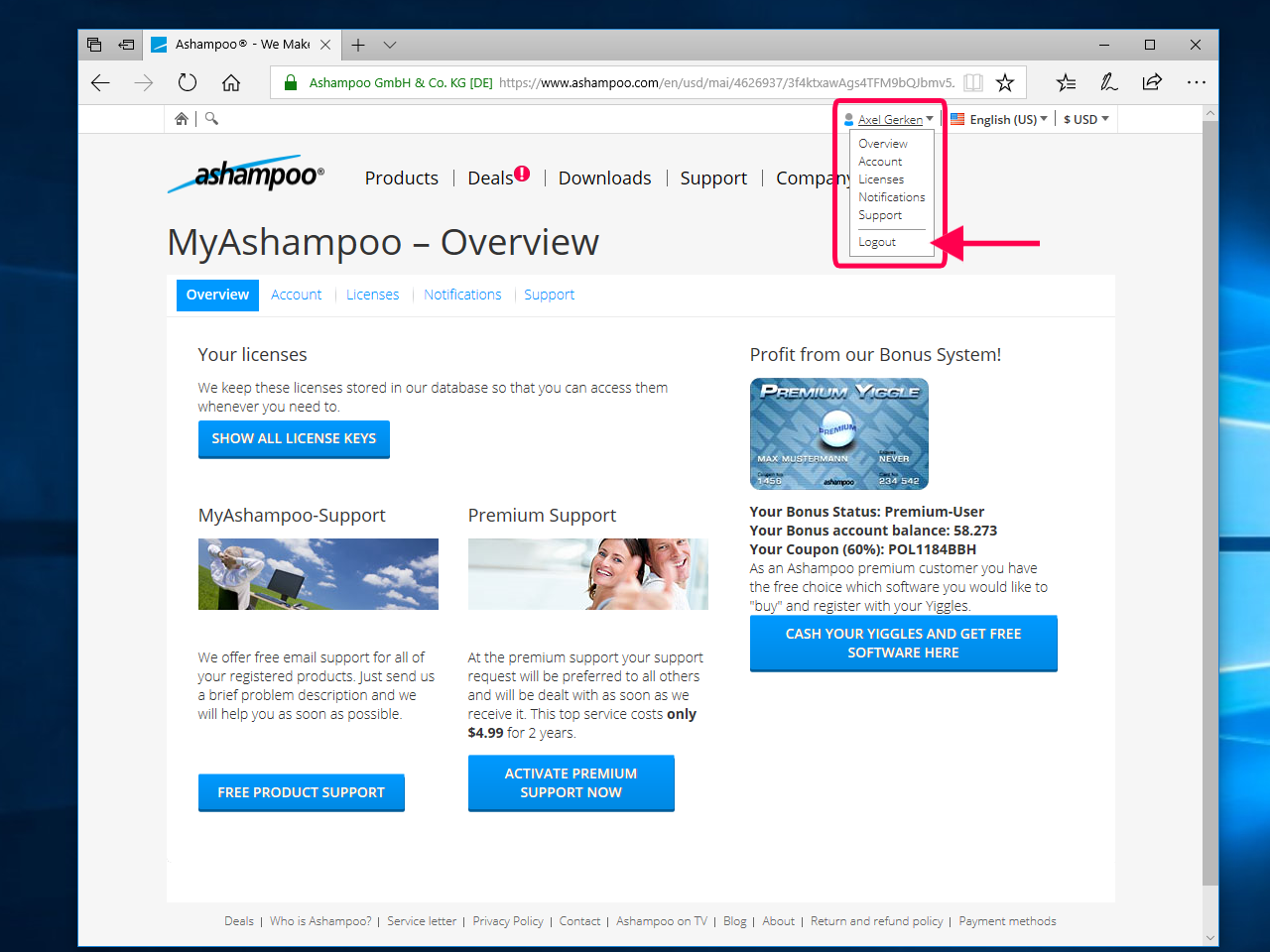The width and height of the screenshot is (1270, 952).
Task: Add this page to favorites star
Action: coord(1005,83)
